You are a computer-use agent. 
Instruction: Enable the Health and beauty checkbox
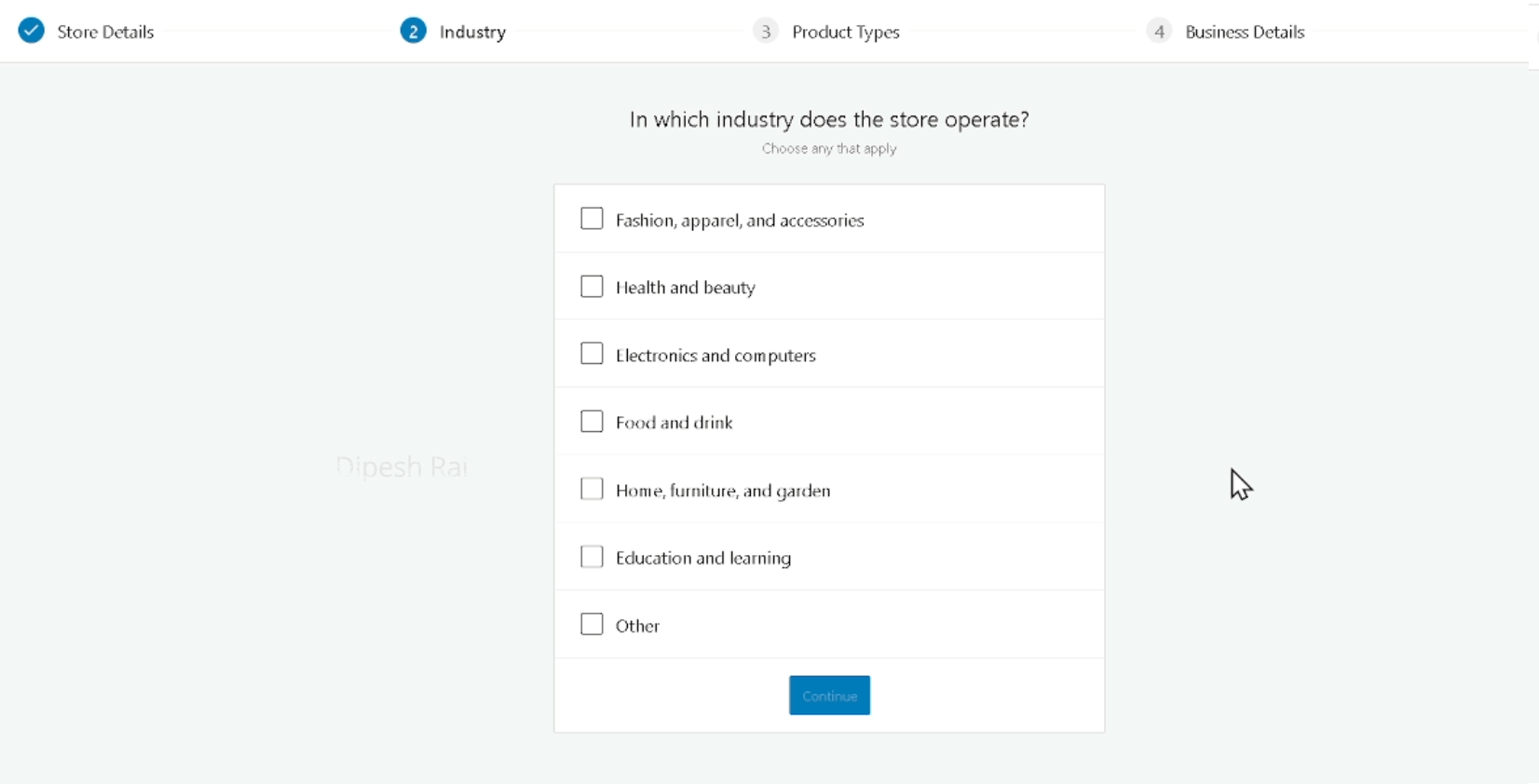pyautogui.click(x=592, y=287)
